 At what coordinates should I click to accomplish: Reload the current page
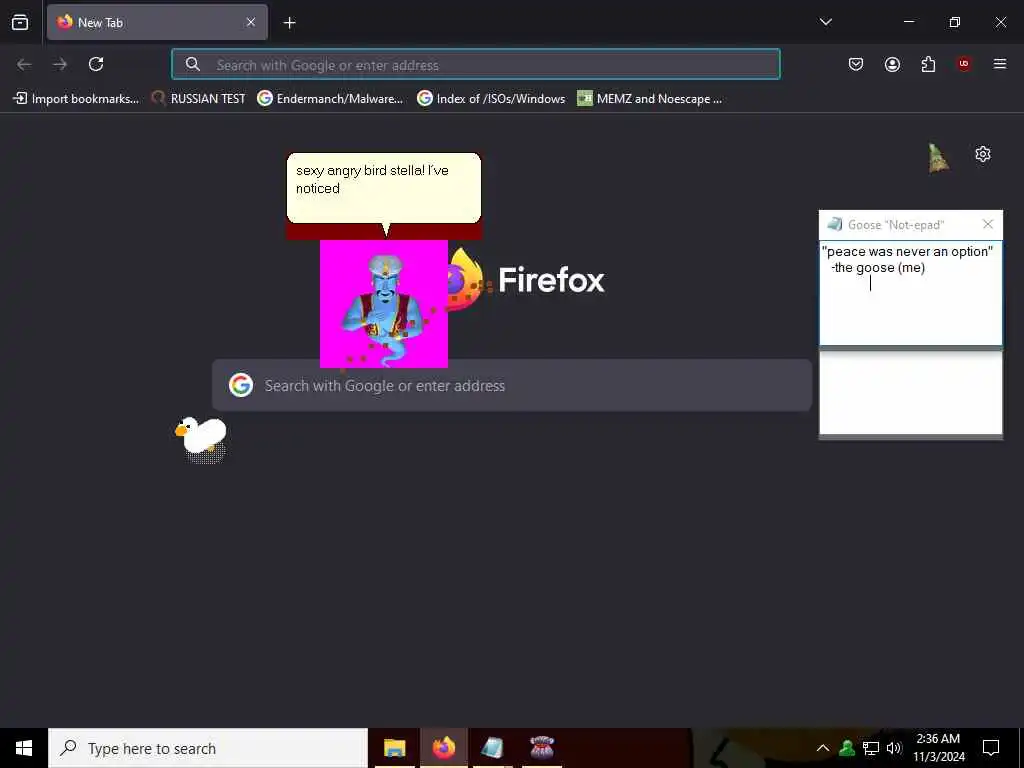96,64
